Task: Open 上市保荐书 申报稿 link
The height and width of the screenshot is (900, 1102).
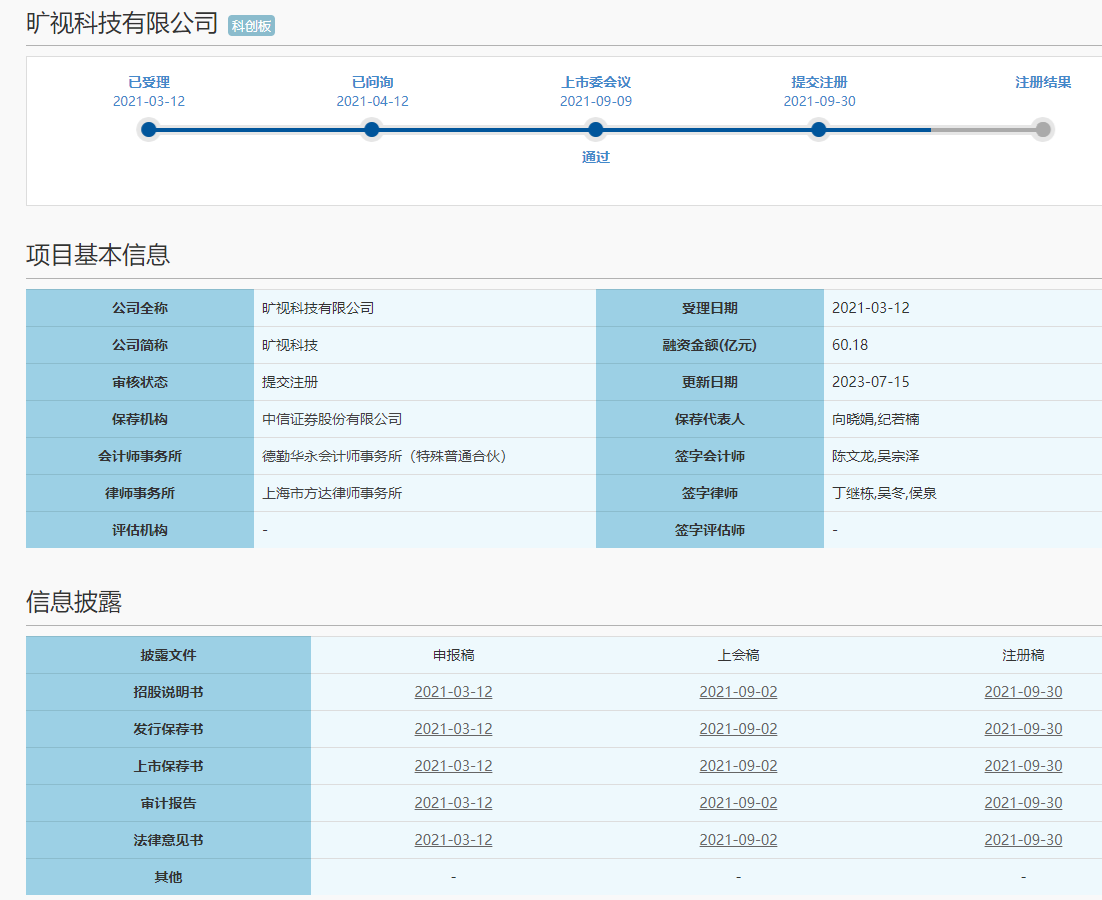Action: (453, 766)
